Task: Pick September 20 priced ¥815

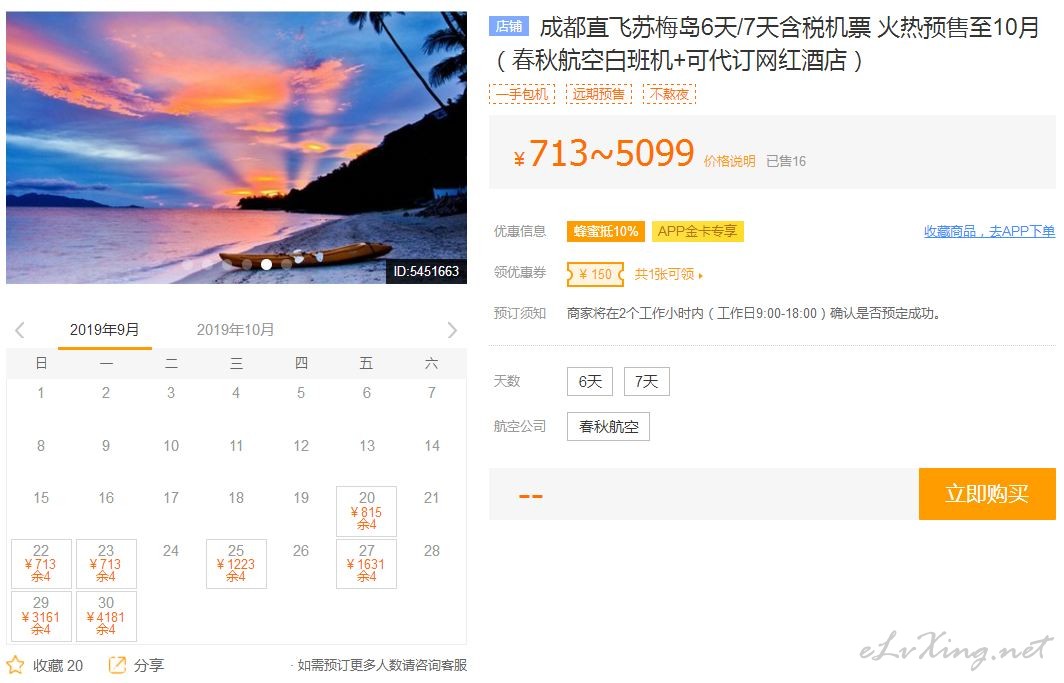Action: (366, 511)
